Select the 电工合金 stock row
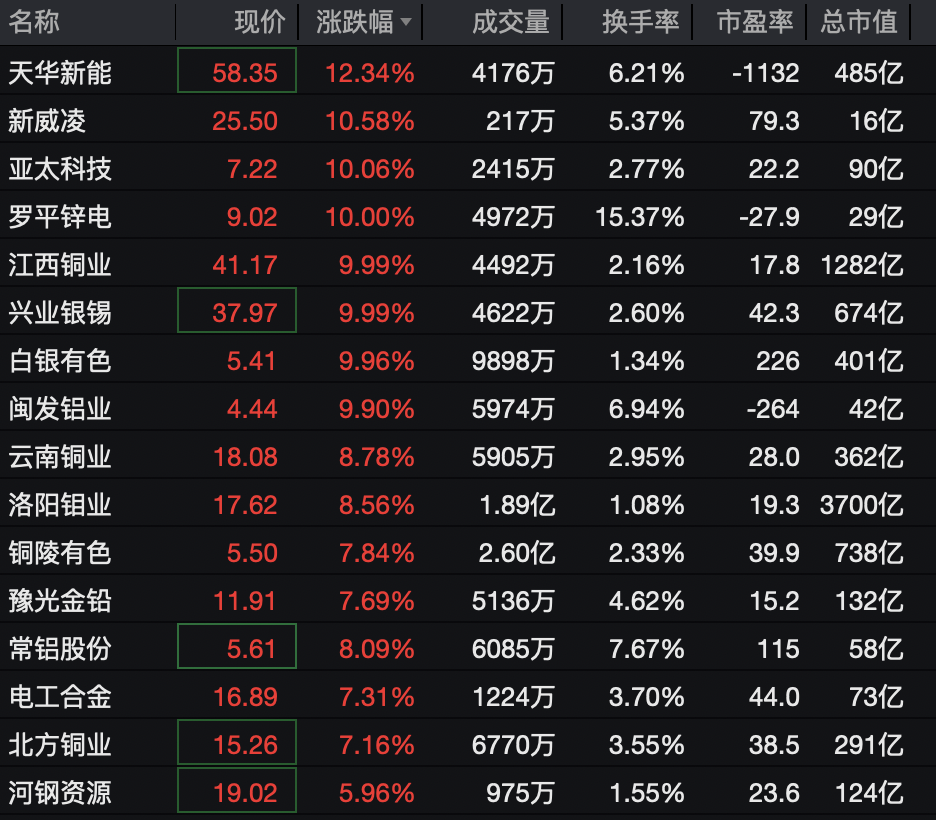936x820 pixels. (60, 696)
